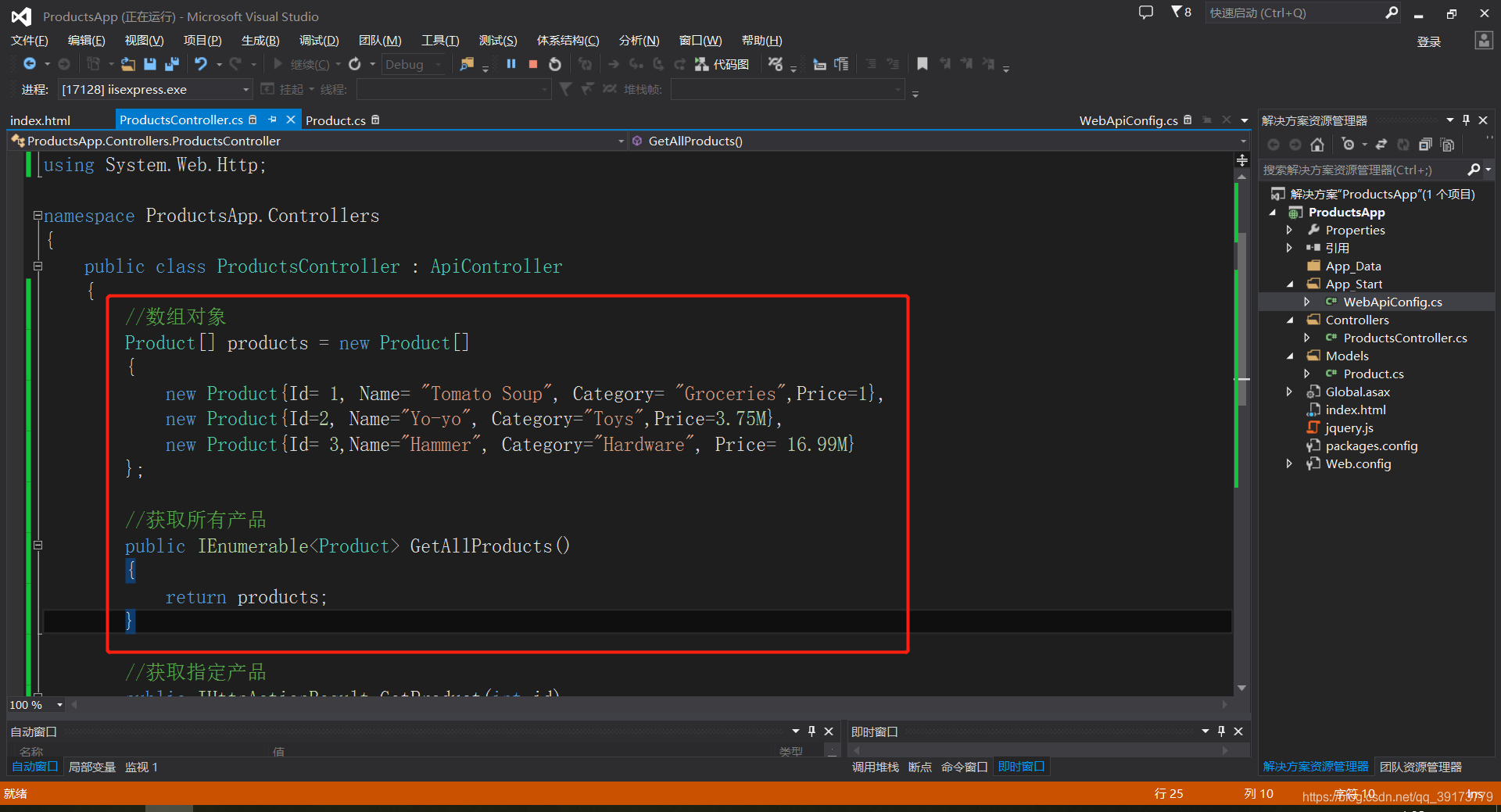Screen dimensions: 1501x812
Task: Click the pending changes filter clock icon
Action: pyautogui.click(x=1348, y=145)
